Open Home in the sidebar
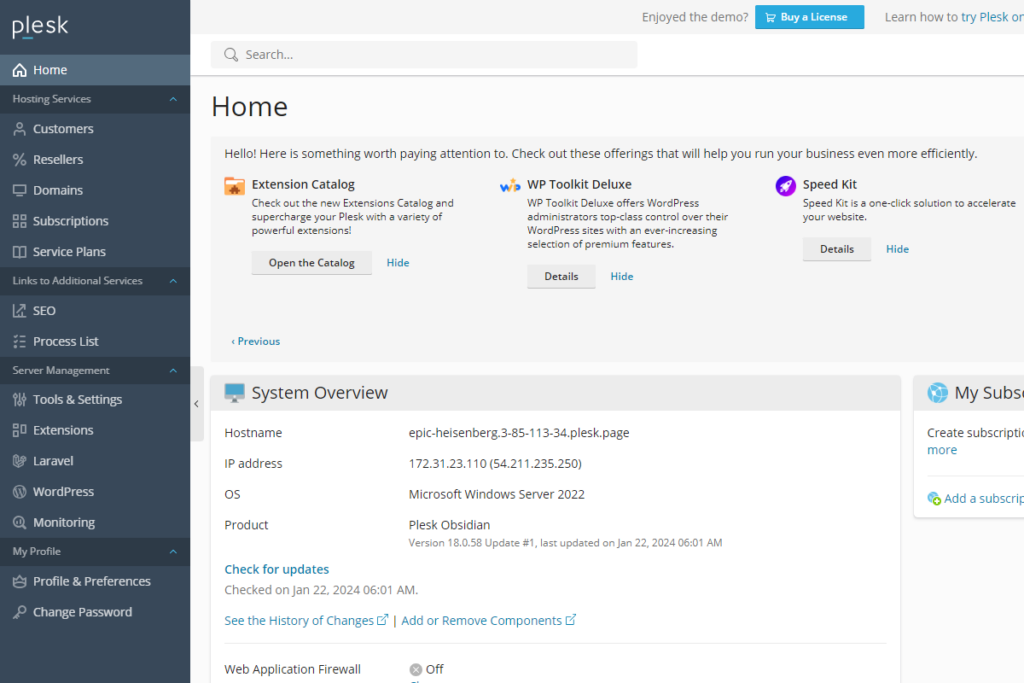Image resolution: width=1024 pixels, height=683 pixels. [x=95, y=70]
